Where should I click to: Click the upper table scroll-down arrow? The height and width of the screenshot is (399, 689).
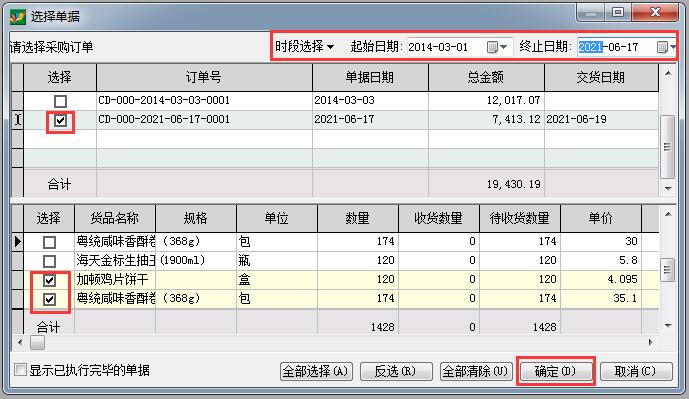[x=668, y=189]
